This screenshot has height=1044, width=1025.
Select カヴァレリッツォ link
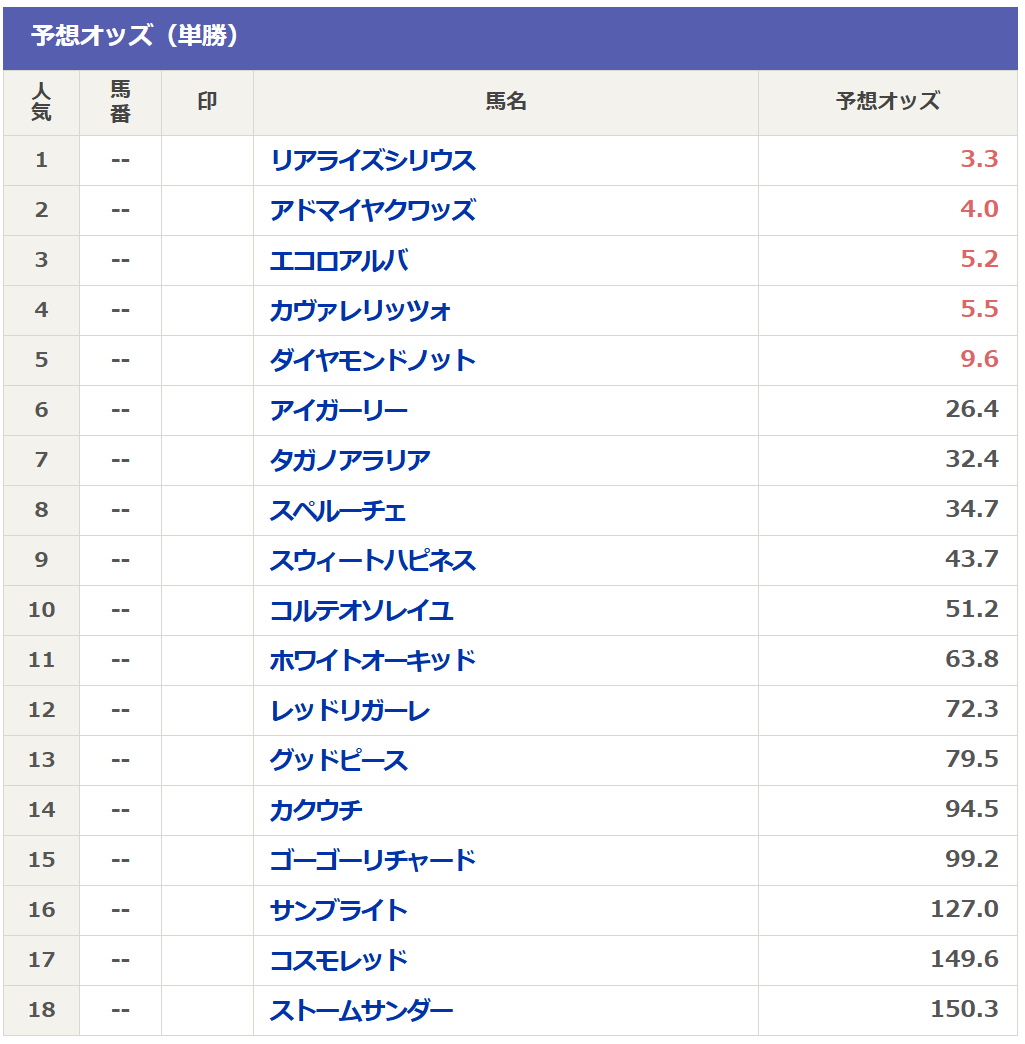click(x=360, y=311)
